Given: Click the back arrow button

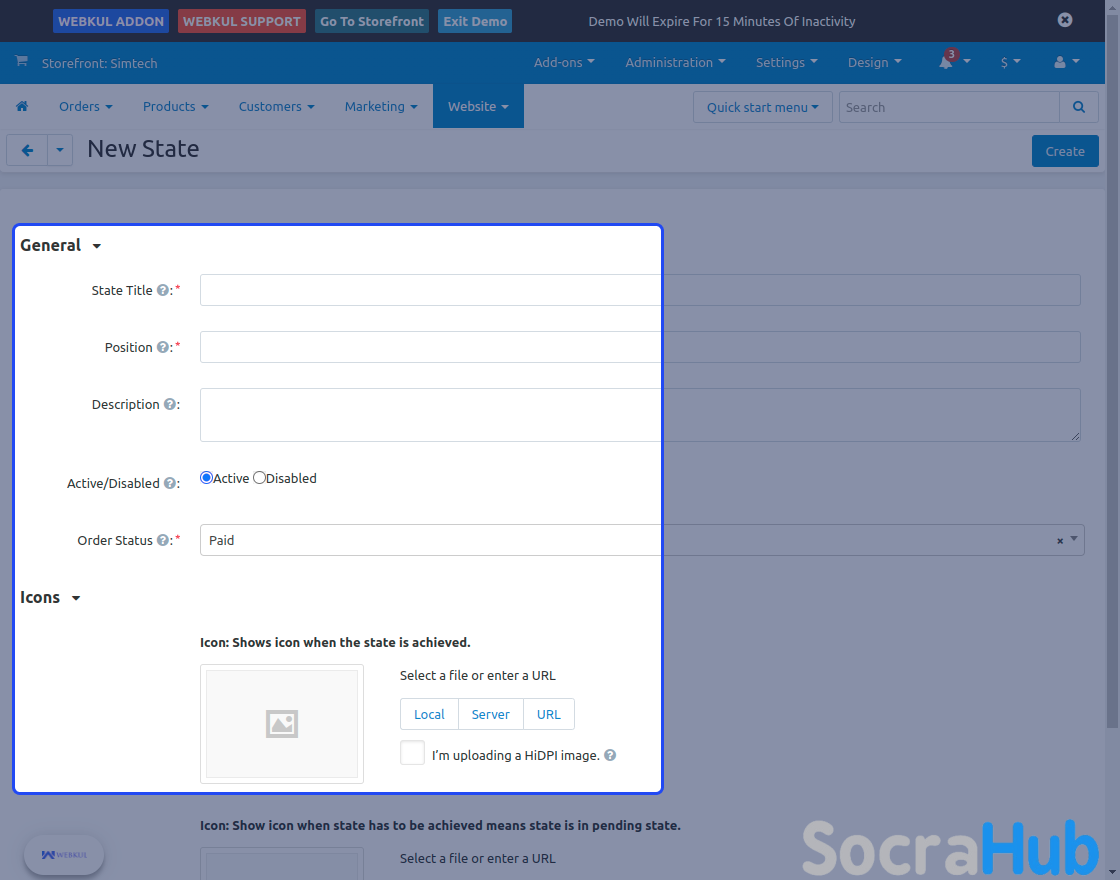Looking at the screenshot, I should tap(27, 150).
